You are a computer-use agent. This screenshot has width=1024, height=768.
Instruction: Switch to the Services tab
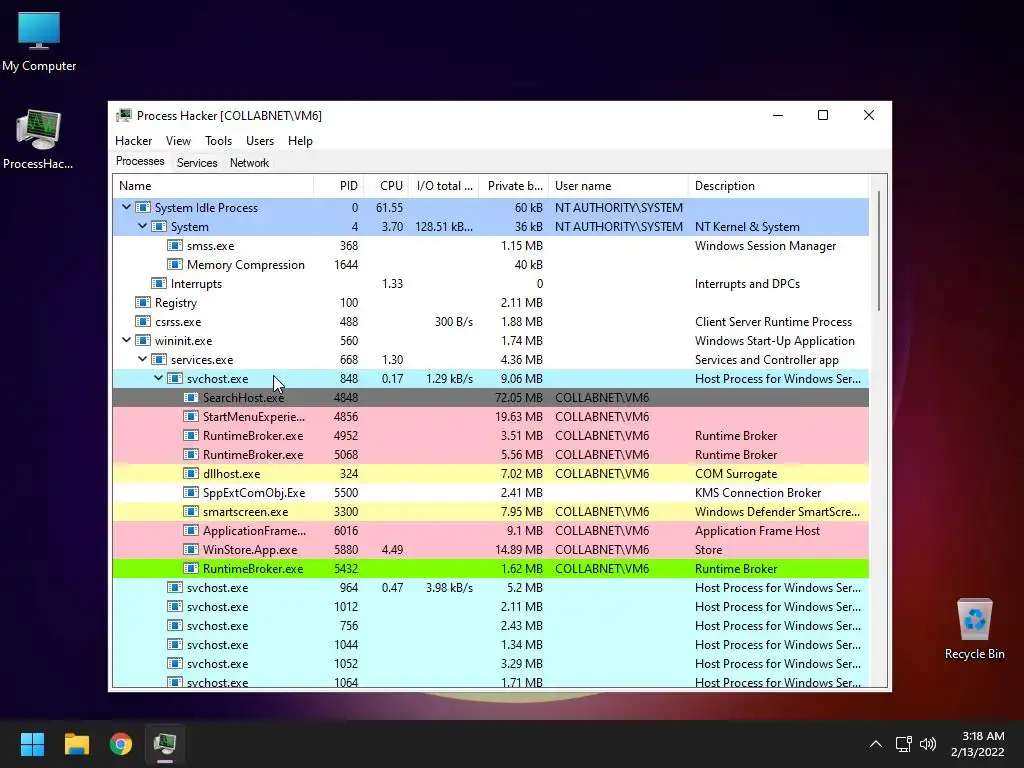197,163
